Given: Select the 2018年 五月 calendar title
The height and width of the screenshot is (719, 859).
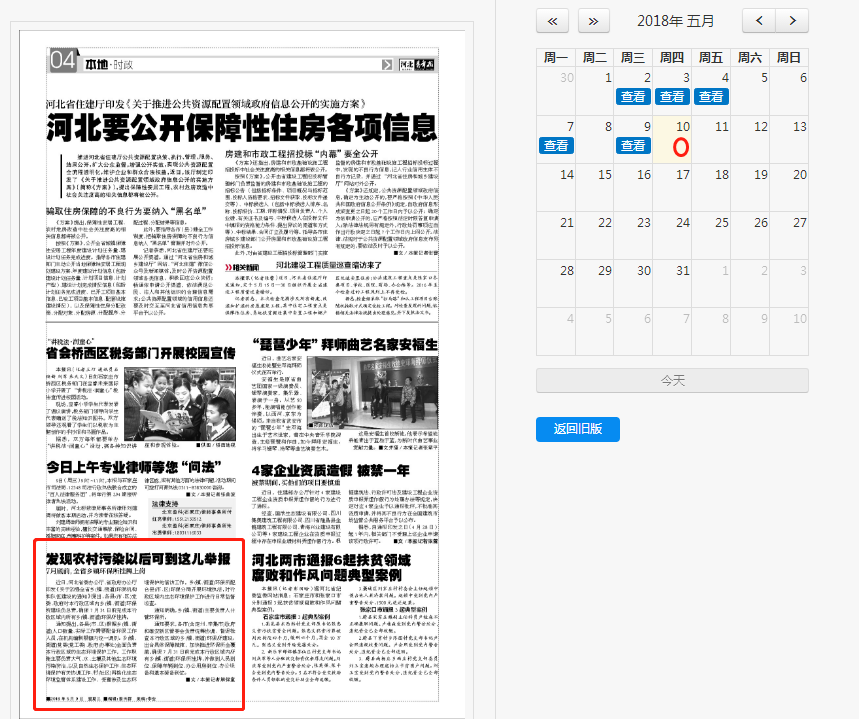Looking at the screenshot, I should [676, 21].
